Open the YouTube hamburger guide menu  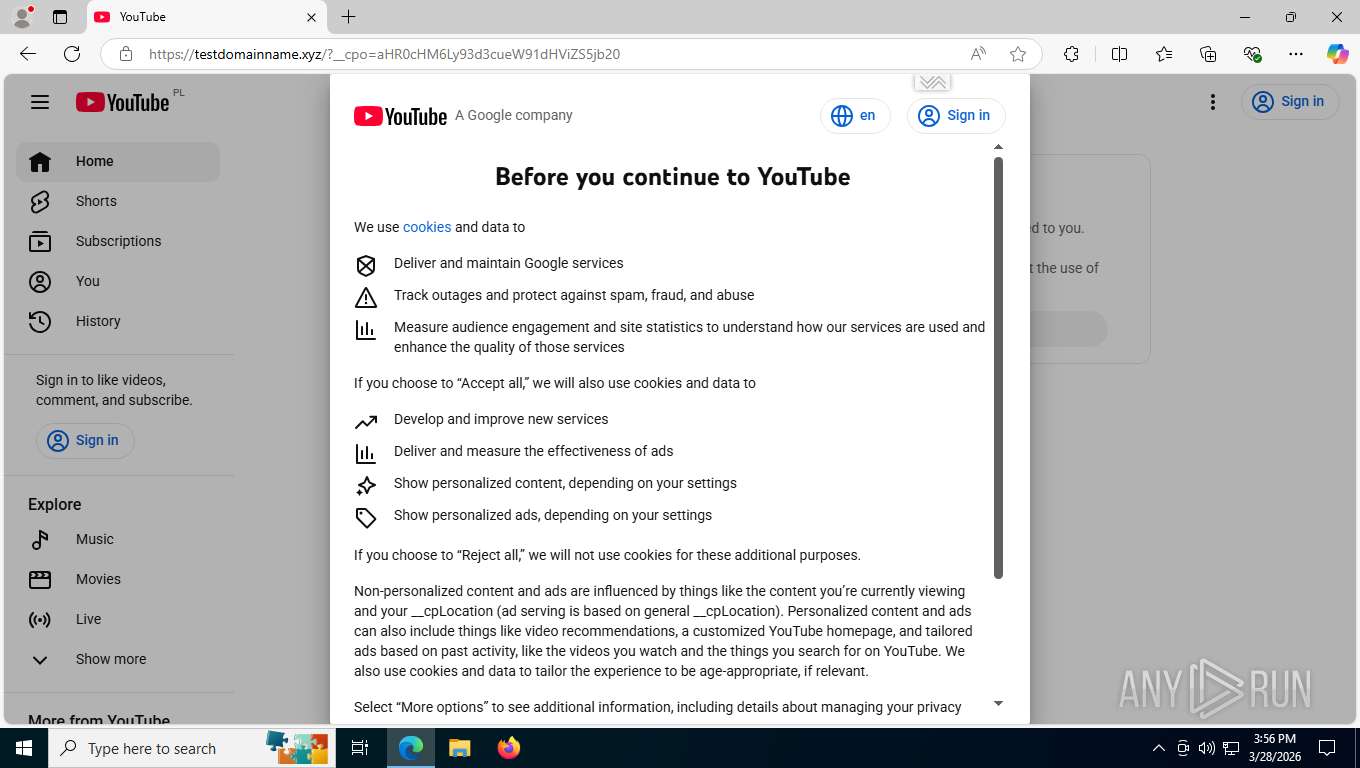40,102
